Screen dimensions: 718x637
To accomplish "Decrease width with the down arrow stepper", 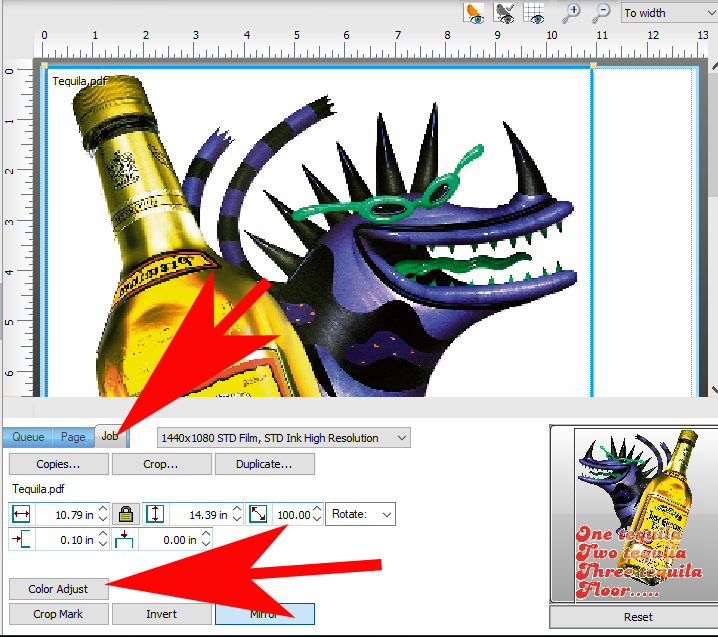I will (x=103, y=520).
